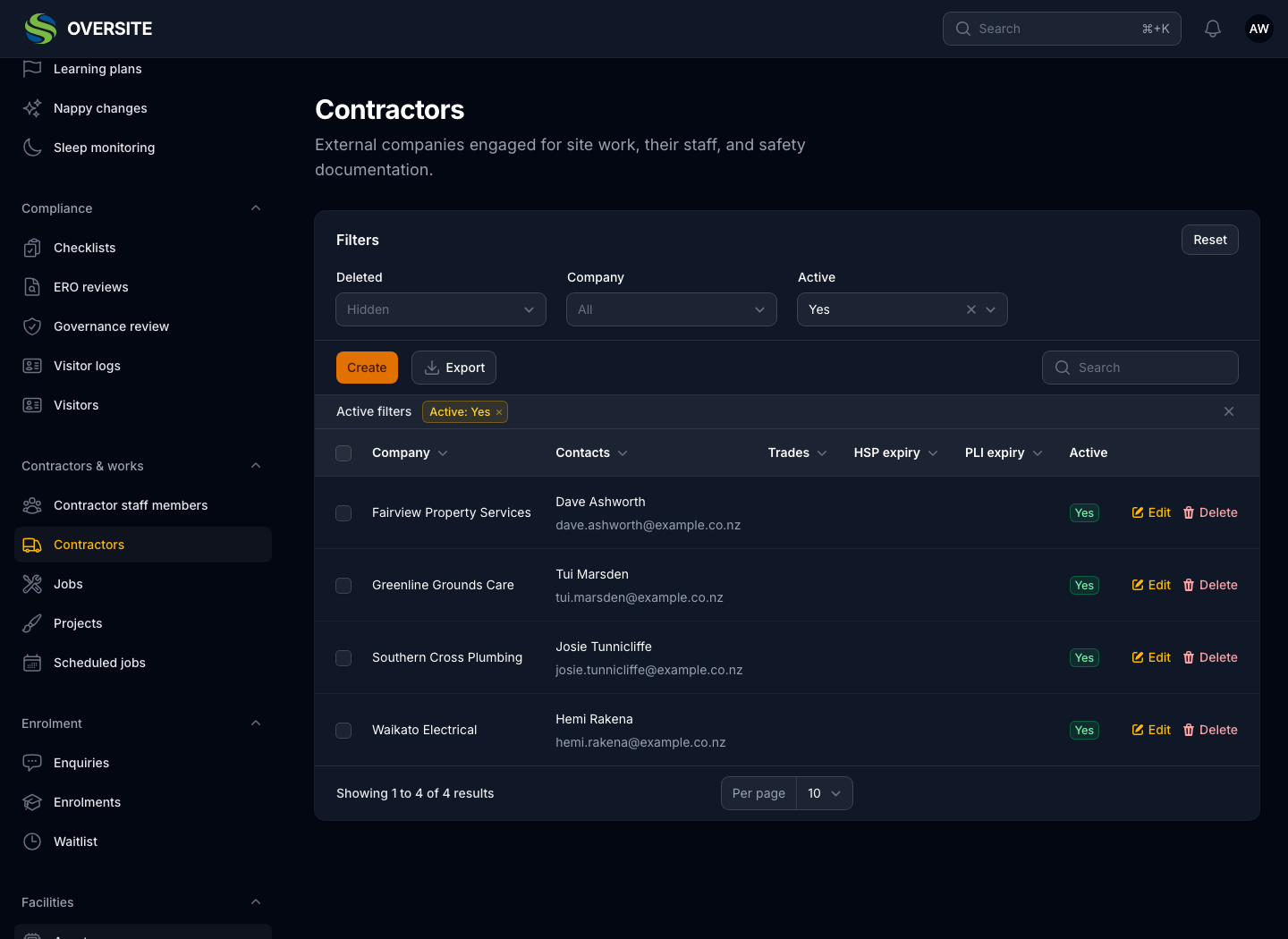Open Waitlist clock icon
Image resolution: width=1288 pixels, height=939 pixels.
(32, 842)
